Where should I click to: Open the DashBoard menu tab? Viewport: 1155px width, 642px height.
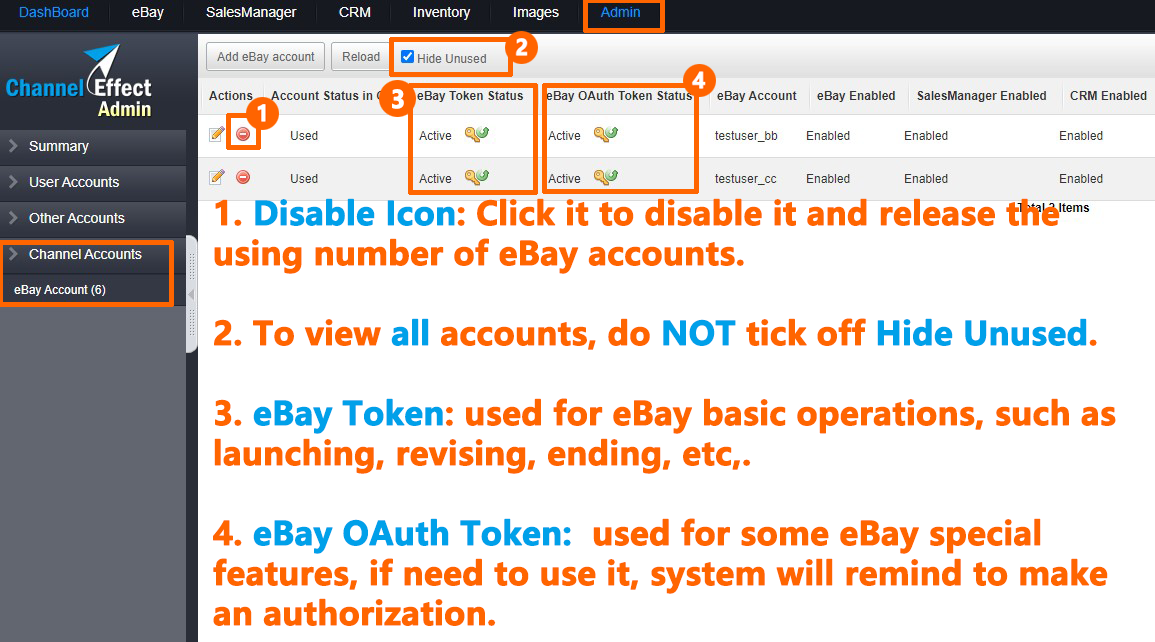tap(54, 13)
